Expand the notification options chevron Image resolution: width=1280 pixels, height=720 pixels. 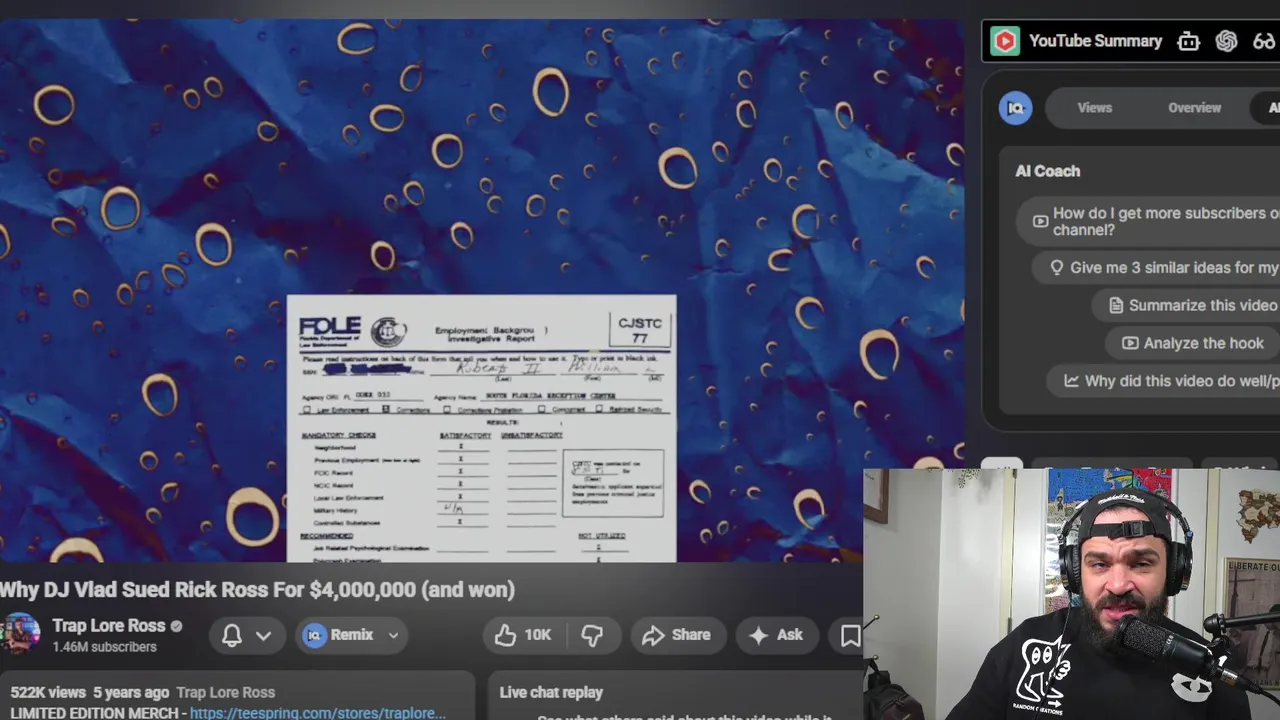click(263, 635)
